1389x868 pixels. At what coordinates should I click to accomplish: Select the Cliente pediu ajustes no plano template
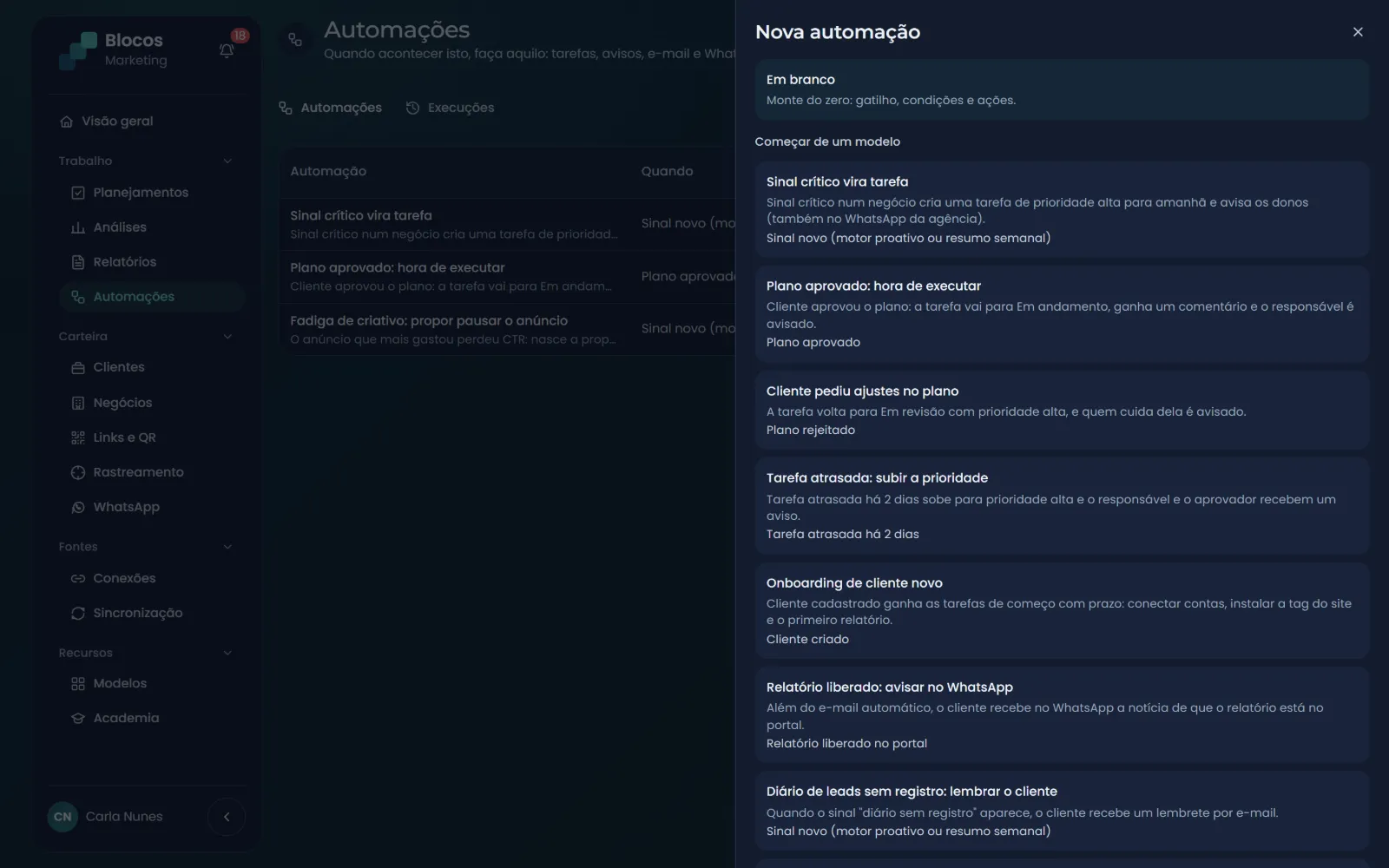point(1062,410)
